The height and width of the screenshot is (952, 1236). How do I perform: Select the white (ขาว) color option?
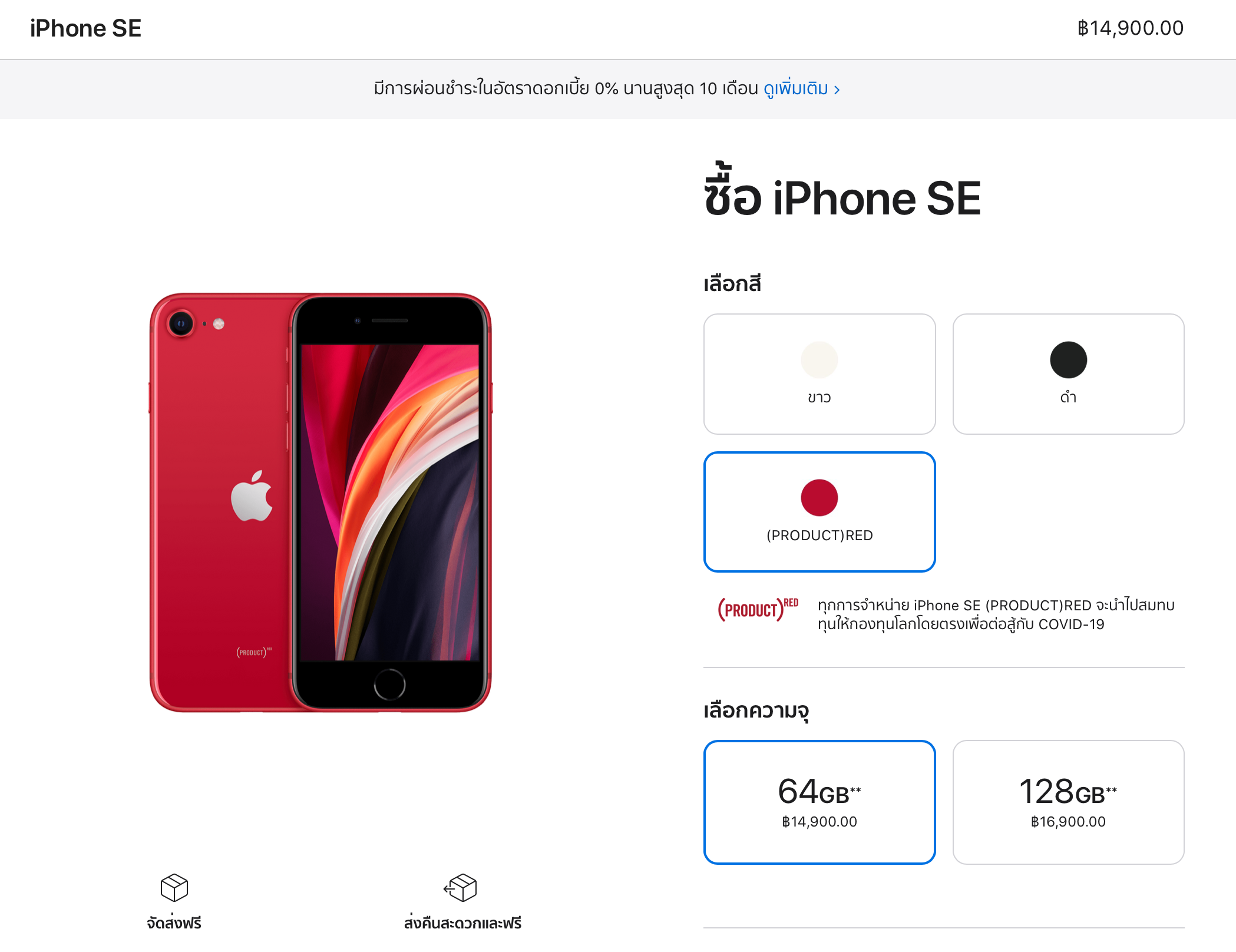click(x=819, y=374)
